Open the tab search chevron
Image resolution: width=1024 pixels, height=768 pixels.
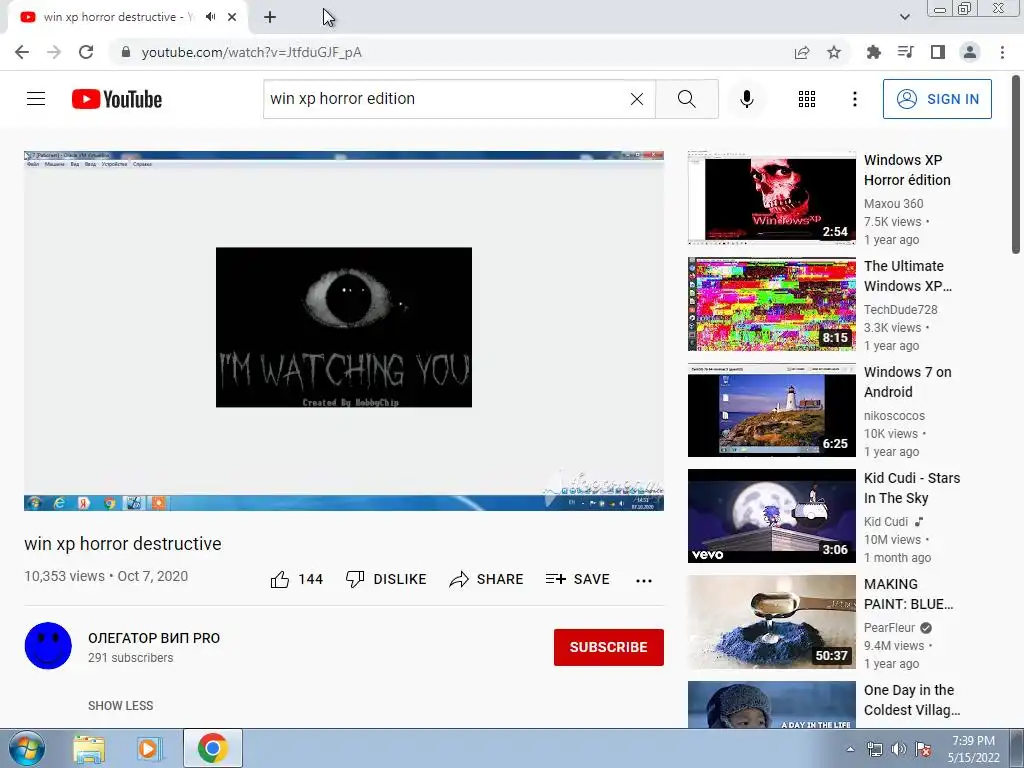click(904, 17)
